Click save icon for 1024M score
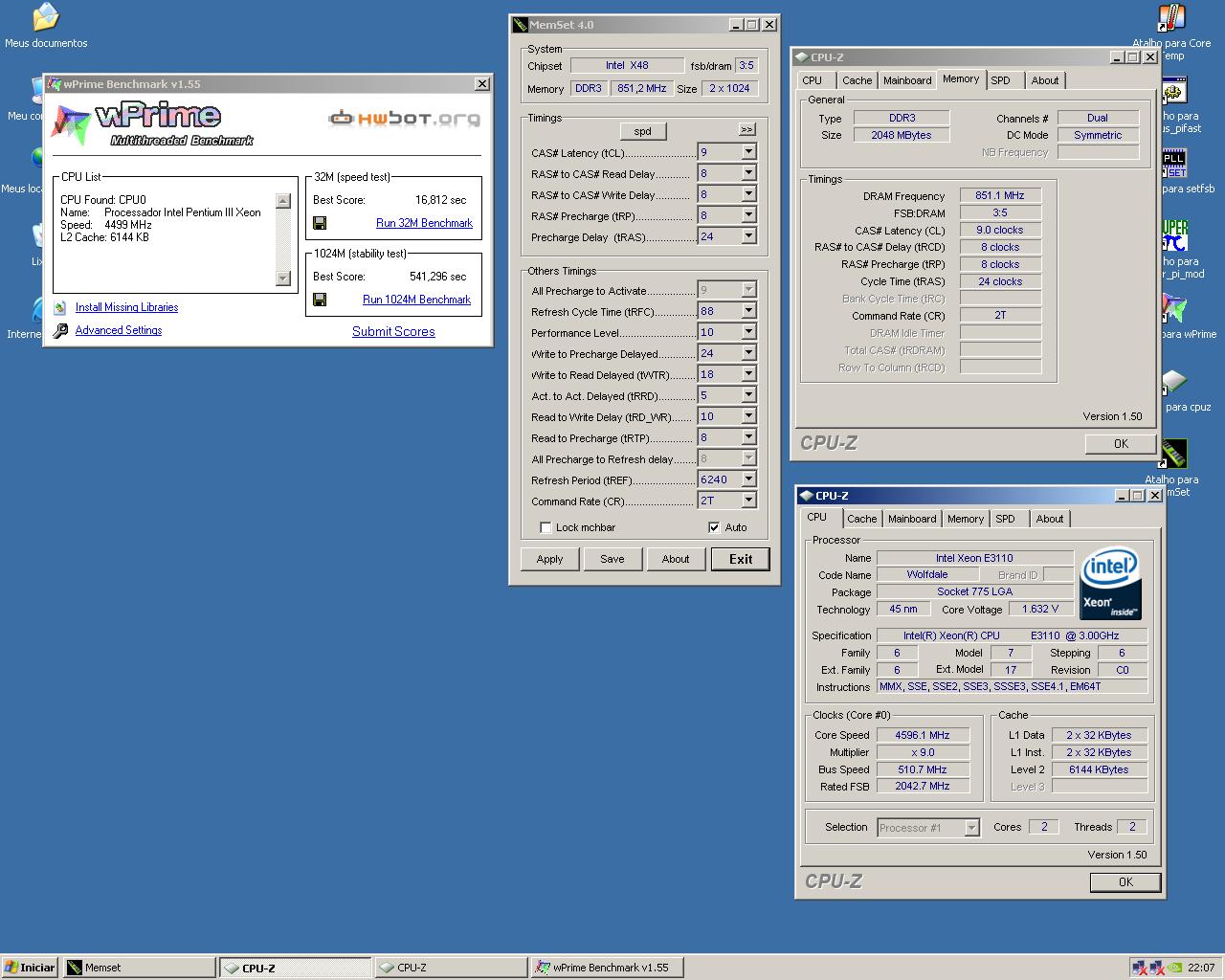The image size is (1225, 980). tap(320, 300)
